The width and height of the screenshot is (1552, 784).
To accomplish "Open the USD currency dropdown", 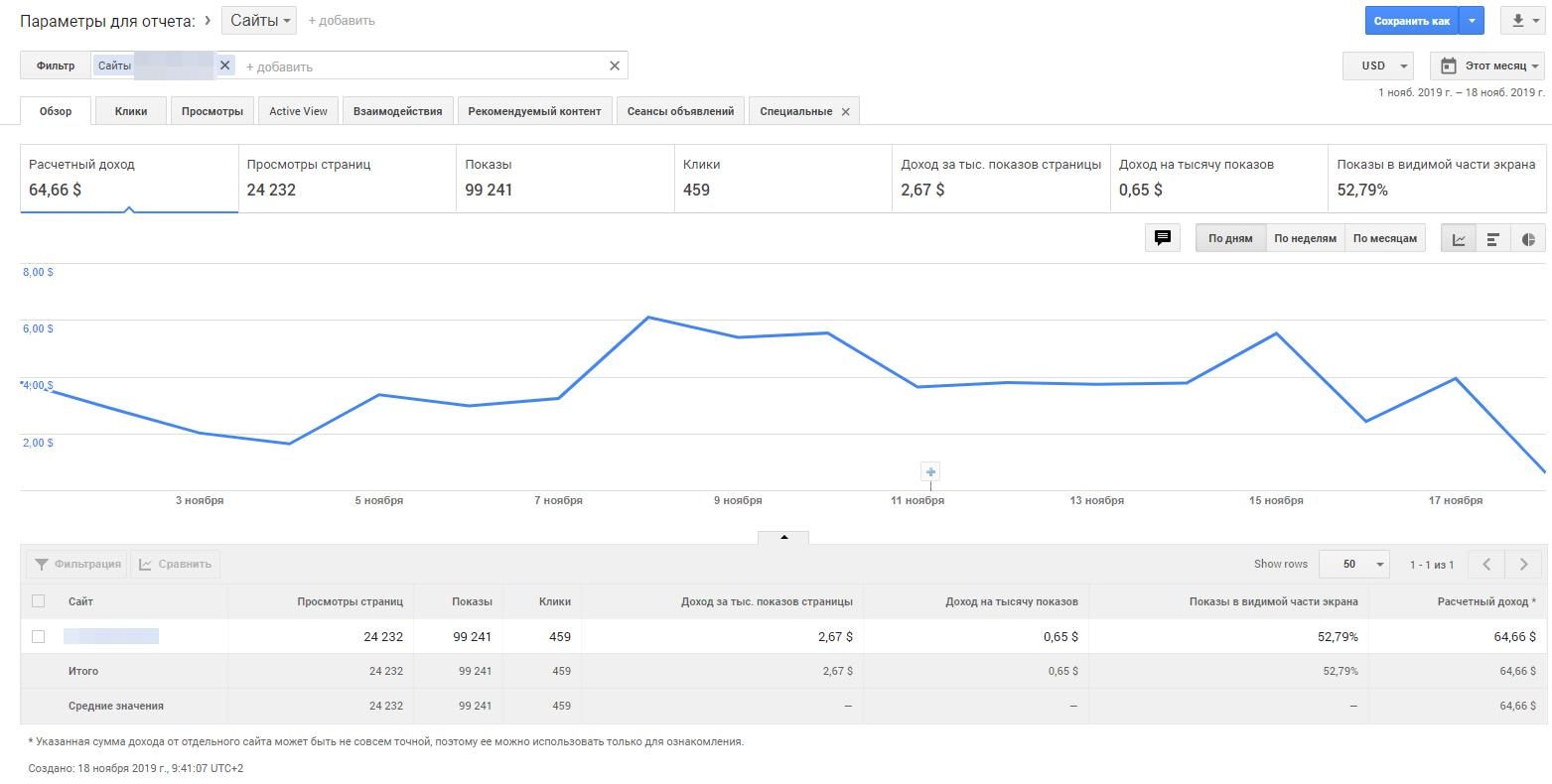I will (1377, 65).
